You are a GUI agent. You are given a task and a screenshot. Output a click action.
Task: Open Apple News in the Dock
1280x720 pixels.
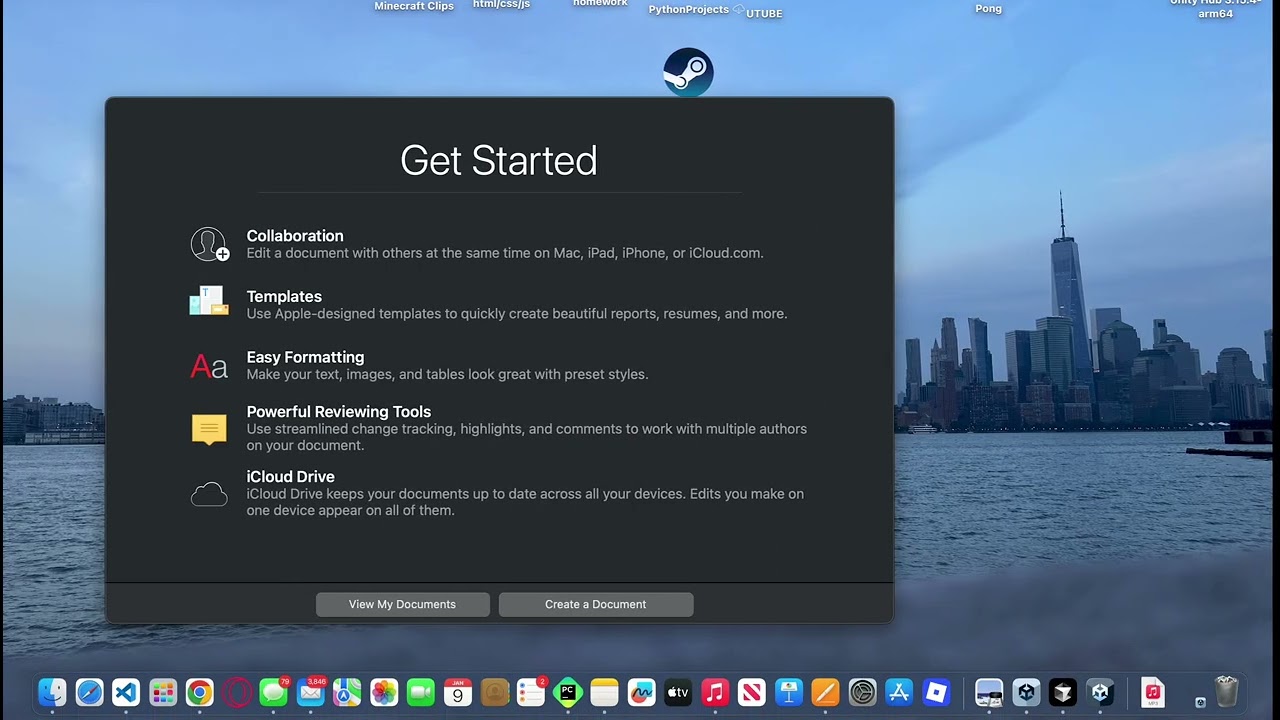click(752, 692)
